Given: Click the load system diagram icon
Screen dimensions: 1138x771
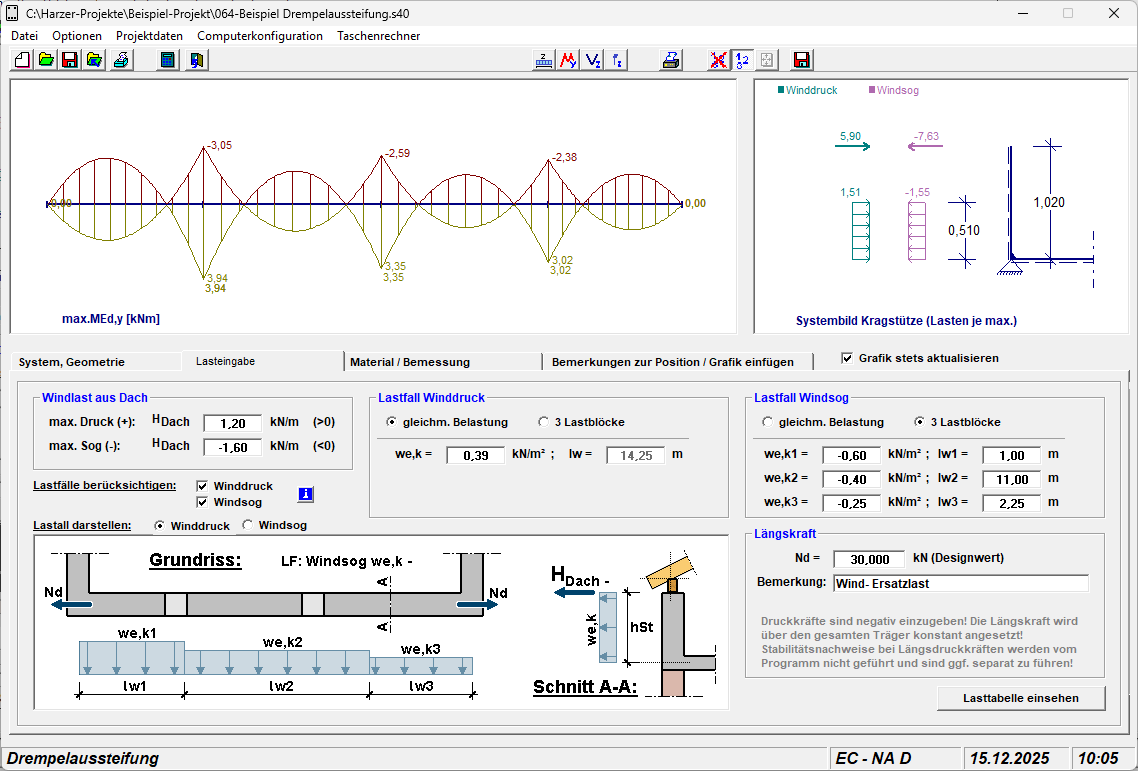Looking at the screenshot, I should tap(544, 60).
